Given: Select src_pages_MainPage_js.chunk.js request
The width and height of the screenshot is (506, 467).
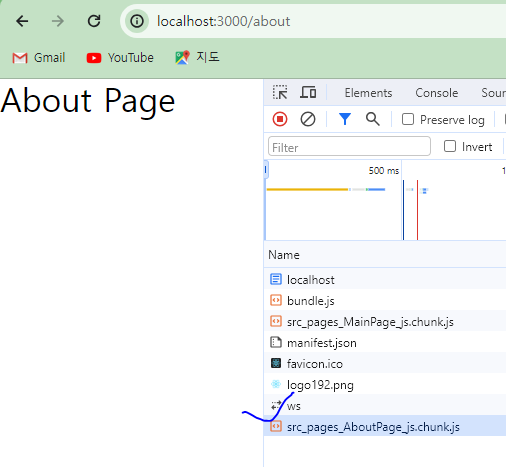Looking at the screenshot, I should (x=385, y=322).
